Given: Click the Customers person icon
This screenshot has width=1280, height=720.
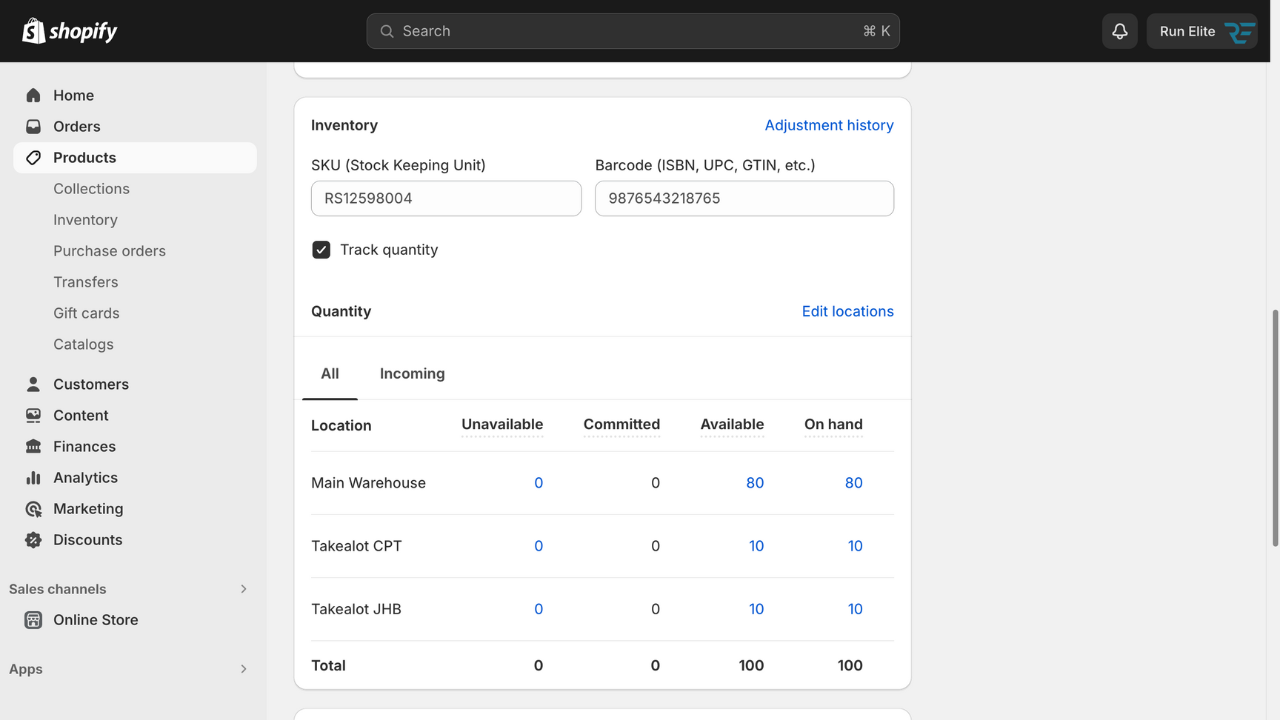Looking at the screenshot, I should [33, 384].
